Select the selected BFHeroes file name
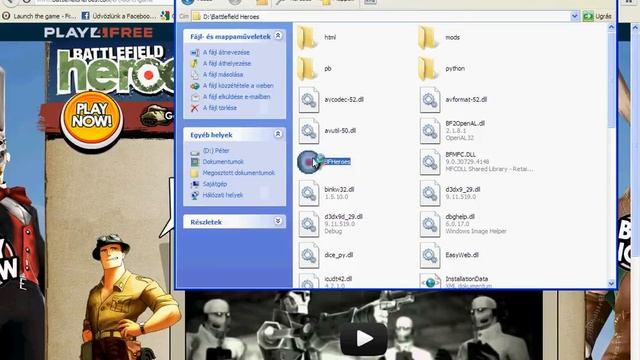This screenshot has width=640, height=360. (337, 162)
